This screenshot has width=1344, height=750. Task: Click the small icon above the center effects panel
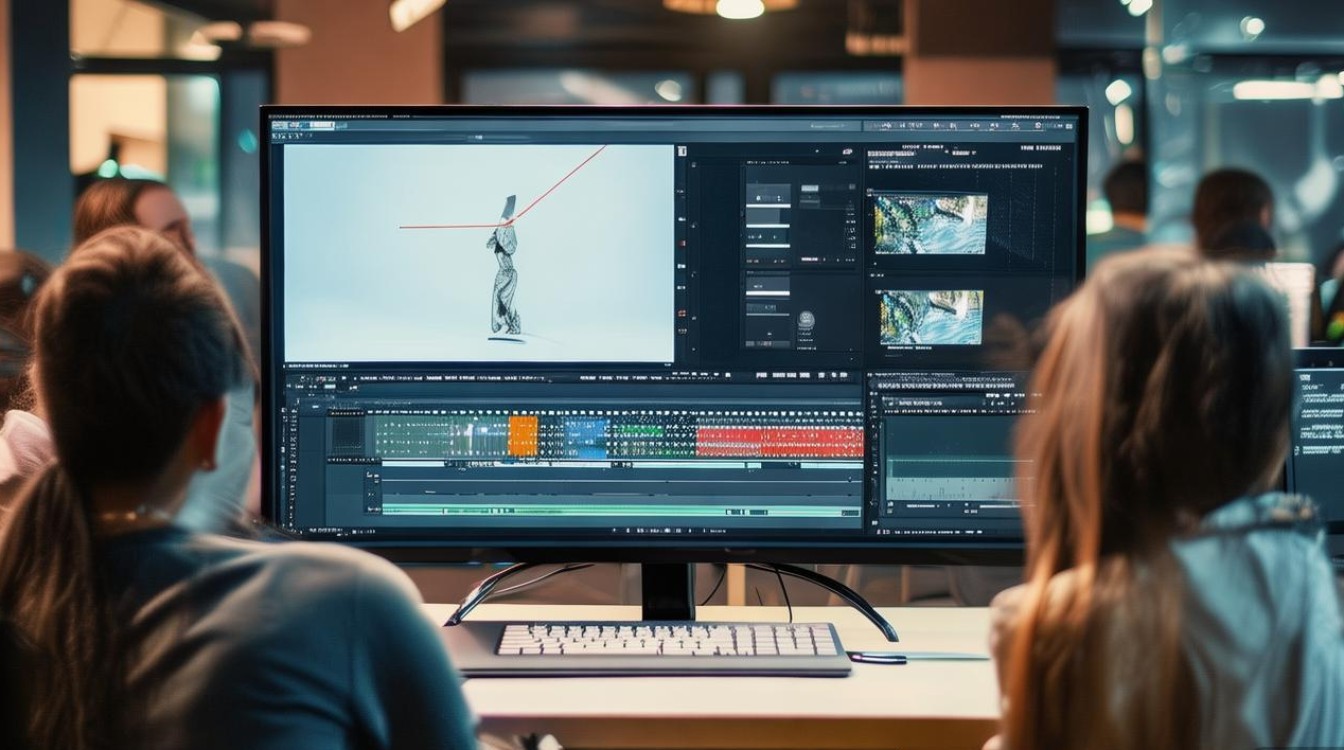coord(847,151)
